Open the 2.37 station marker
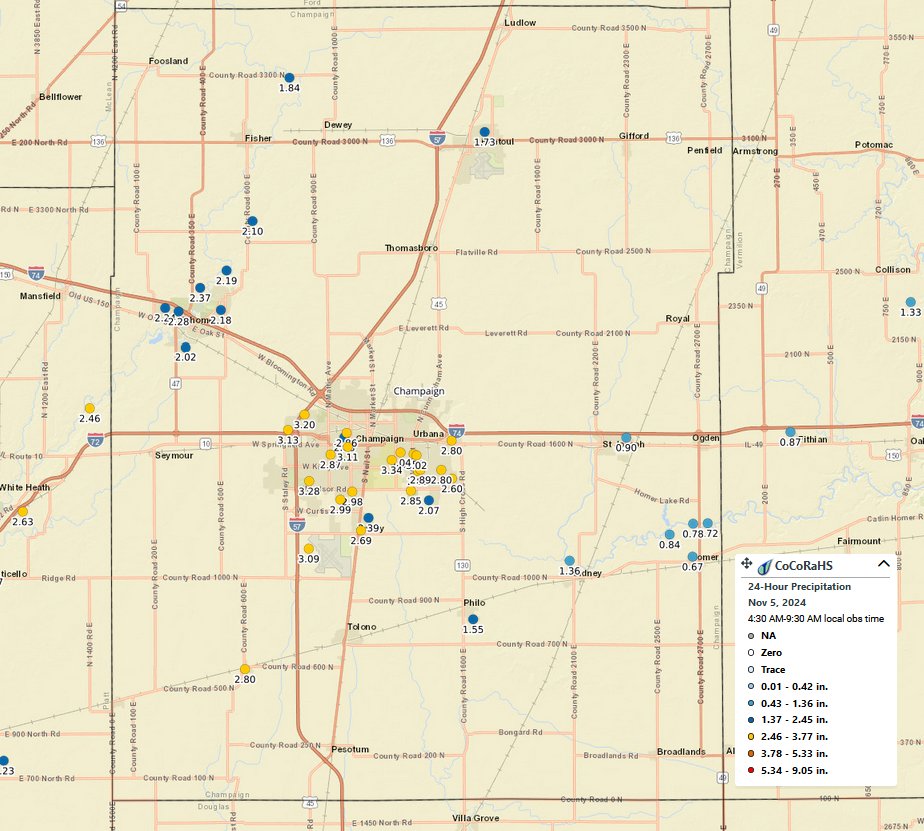The width and height of the screenshot is (924, 831). click(200, 288)
